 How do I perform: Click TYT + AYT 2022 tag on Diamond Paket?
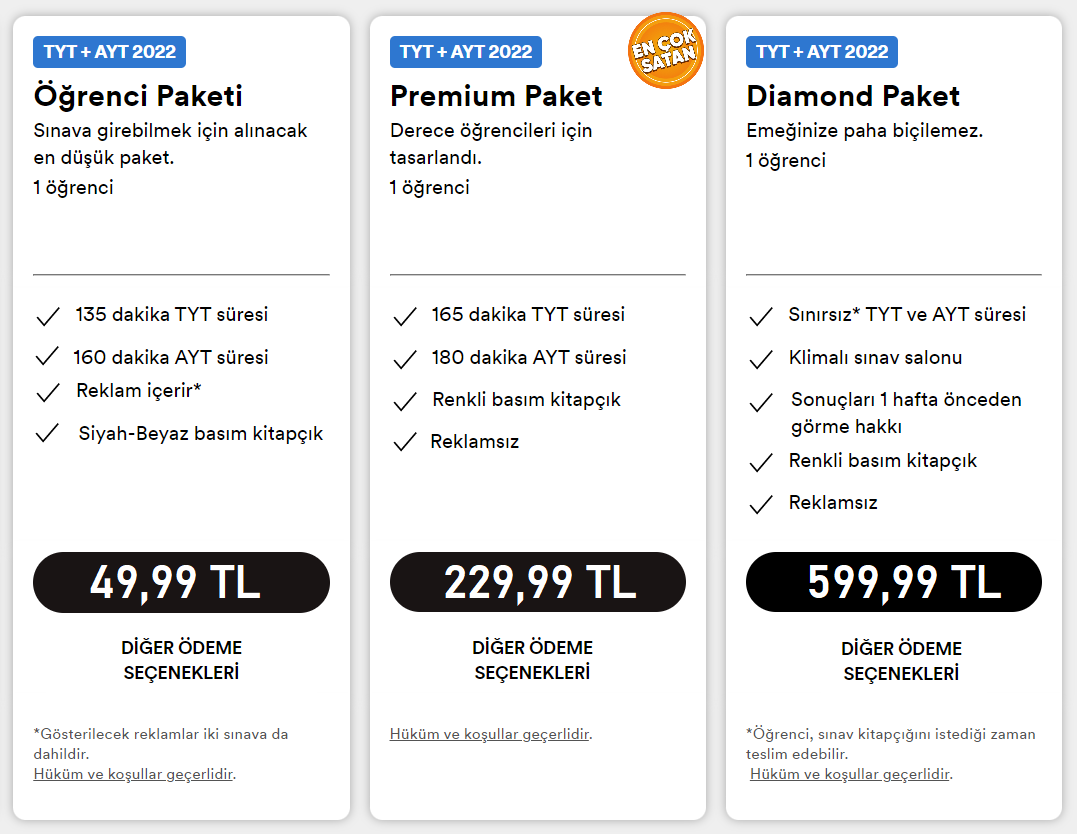tap(821, 52)
